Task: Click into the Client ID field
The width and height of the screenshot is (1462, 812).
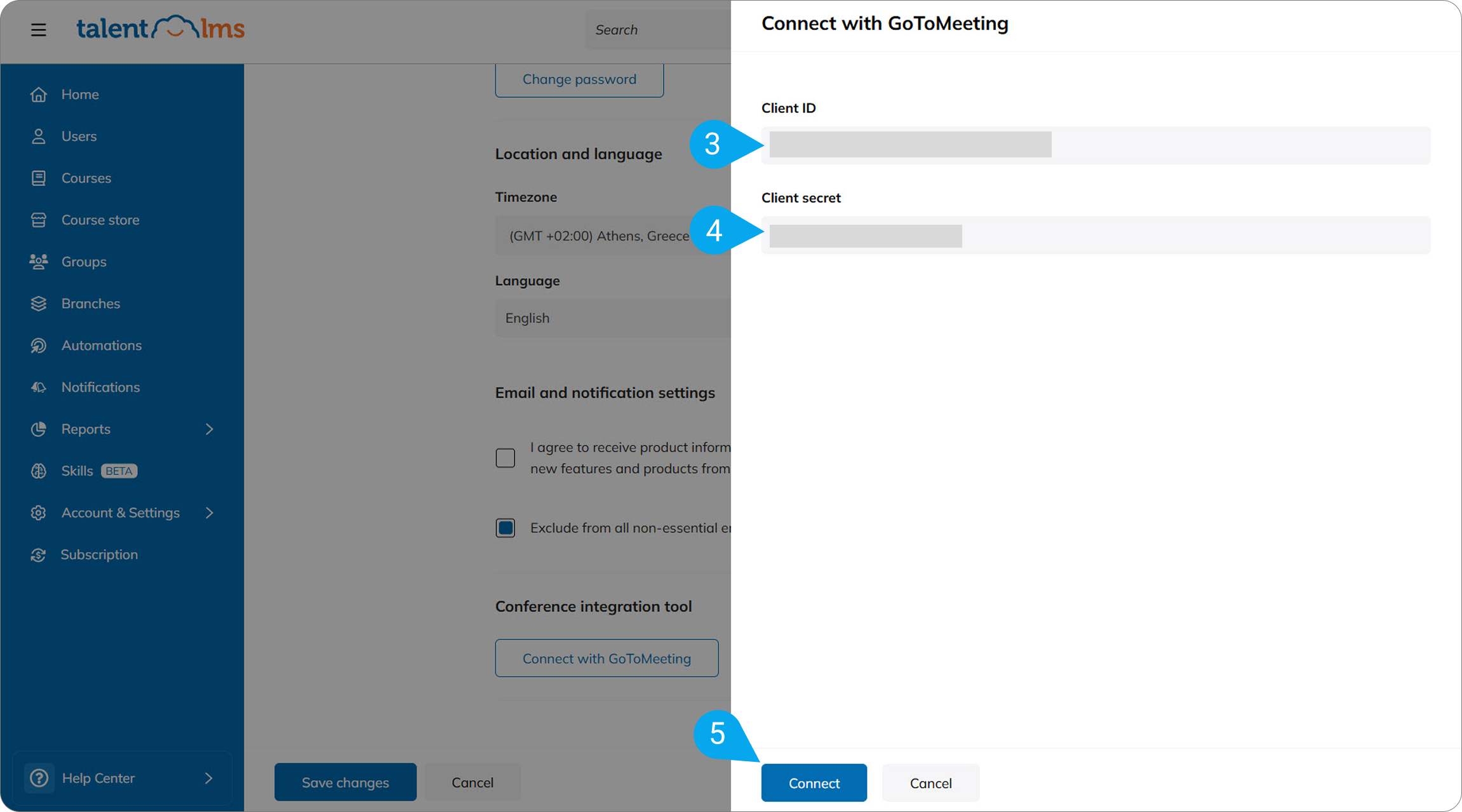Action: click(1096, 145)
